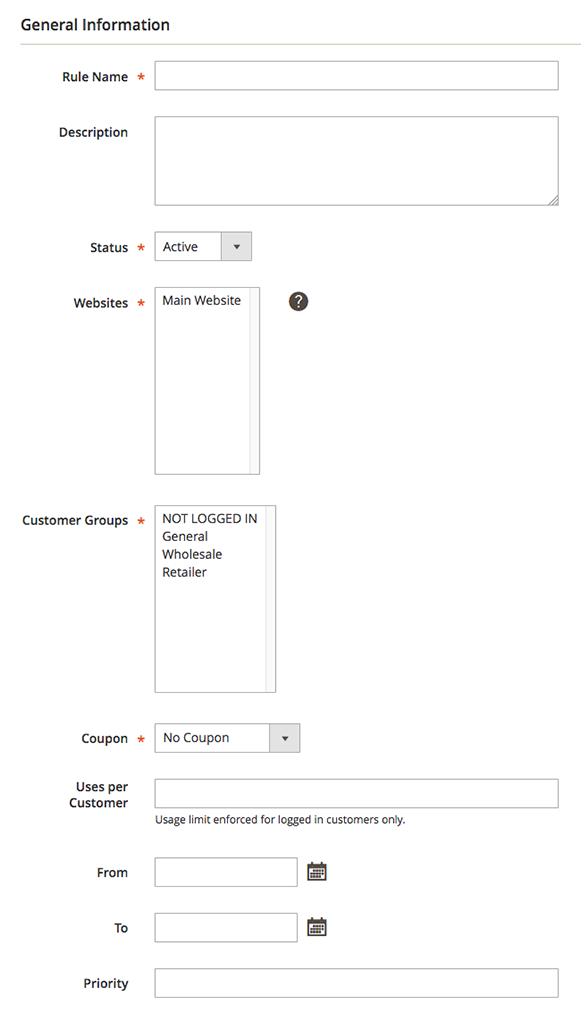Click the To date input field
The width and height of the screenshot is (581, 1013).
[226, 928]
